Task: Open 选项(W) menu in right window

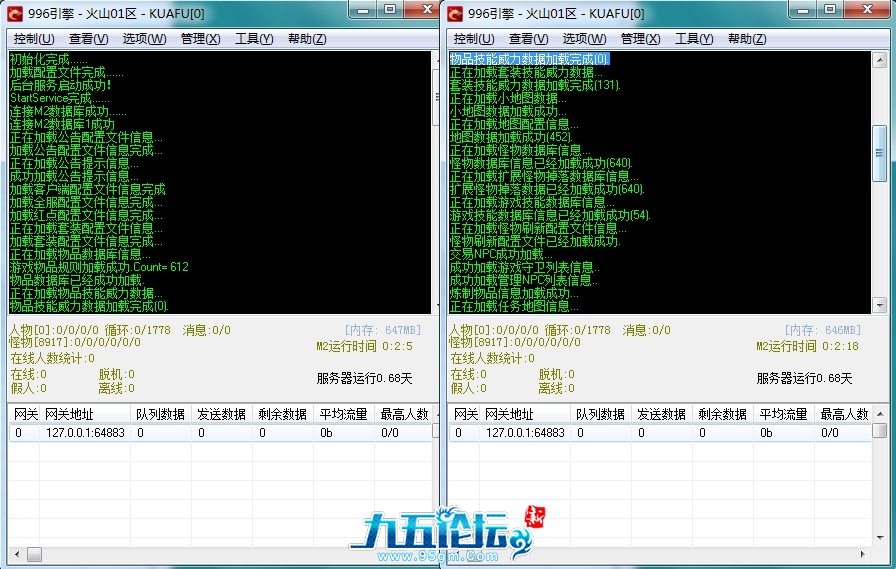Action: coord(584,39)
